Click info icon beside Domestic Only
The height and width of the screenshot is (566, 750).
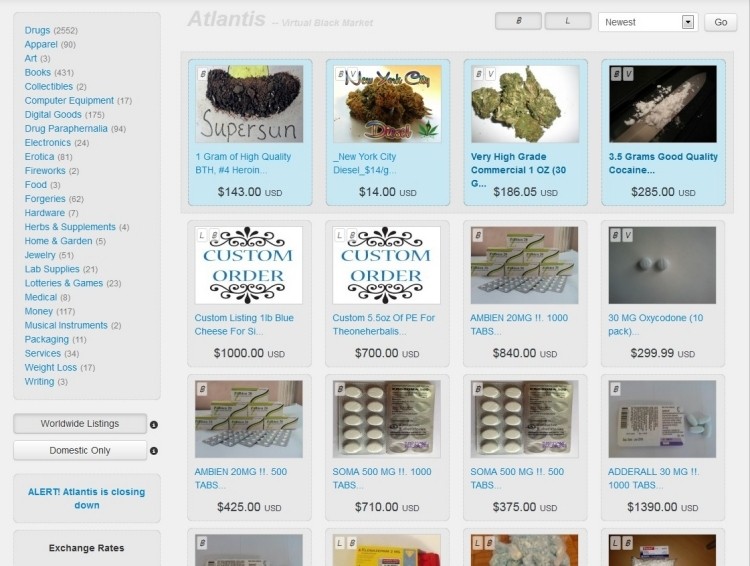click(154, 451)
